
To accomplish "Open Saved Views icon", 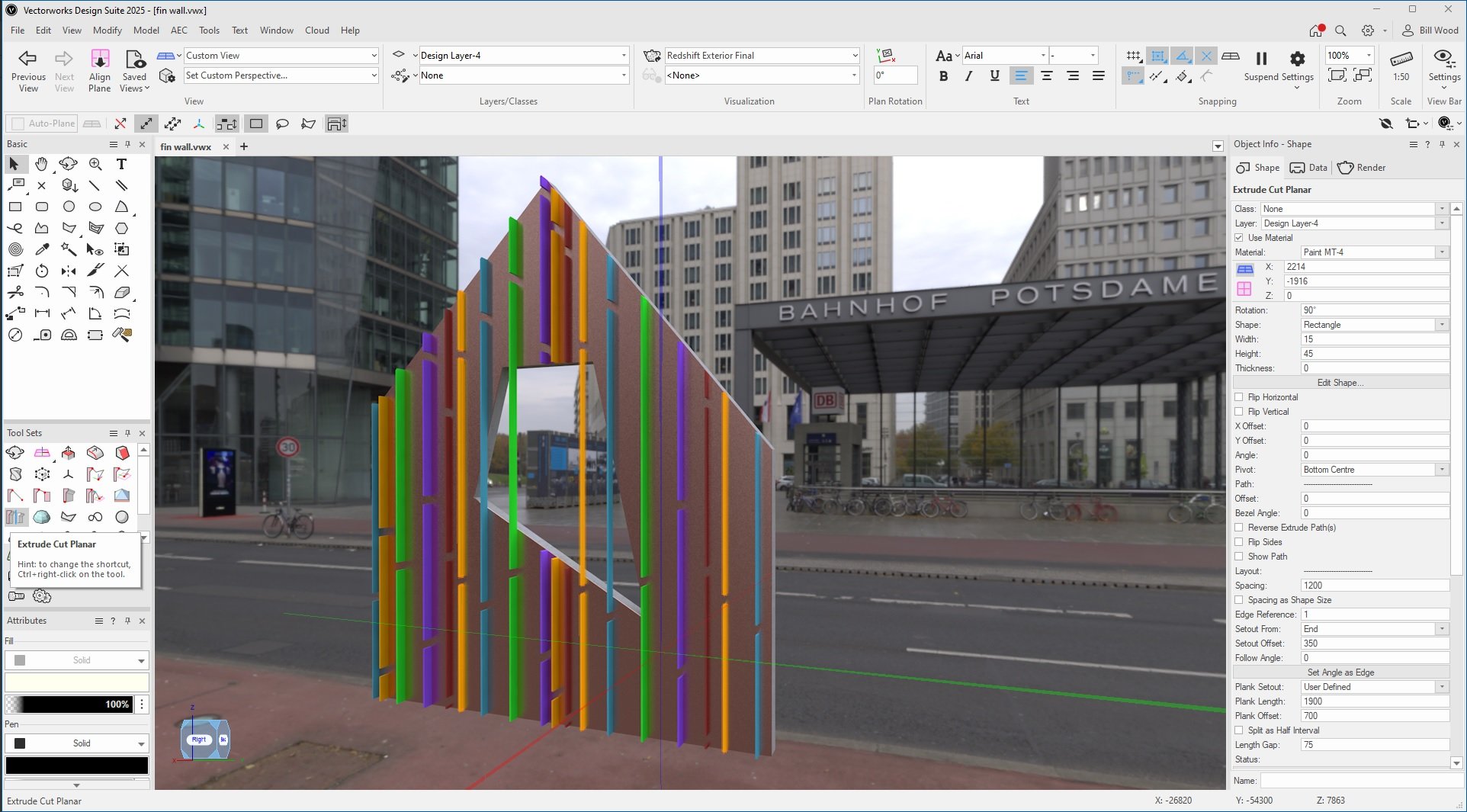I will 135,59.
